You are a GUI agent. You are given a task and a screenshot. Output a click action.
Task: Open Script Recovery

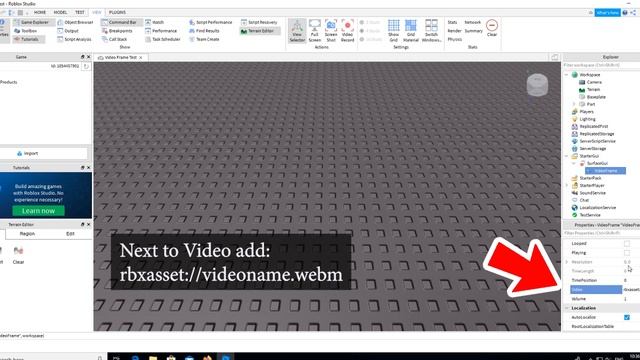tap(259, 22)
